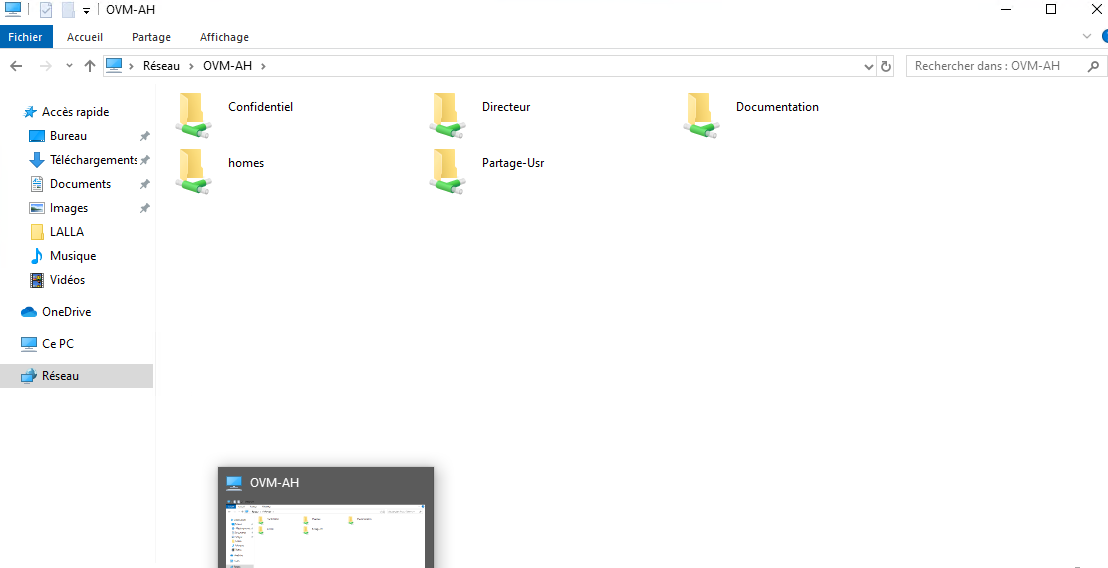Screen dimensions: 1108x568
Task: Open the homes shared folder icon
Action: click(x=193, y=171)
